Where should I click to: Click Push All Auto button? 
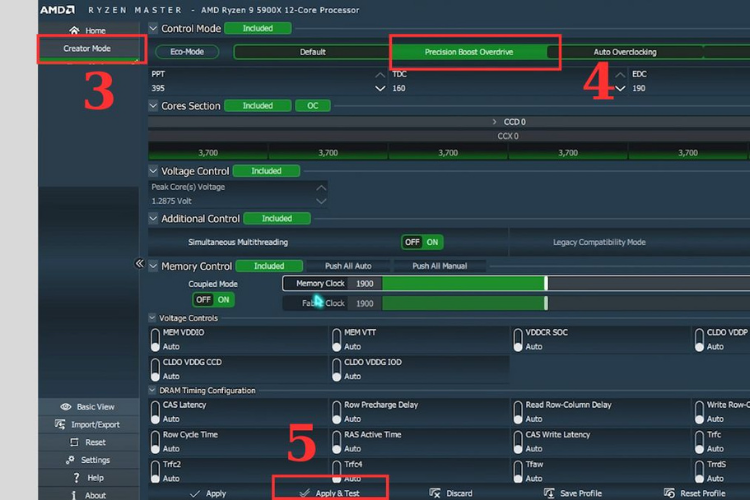point(348,266)
